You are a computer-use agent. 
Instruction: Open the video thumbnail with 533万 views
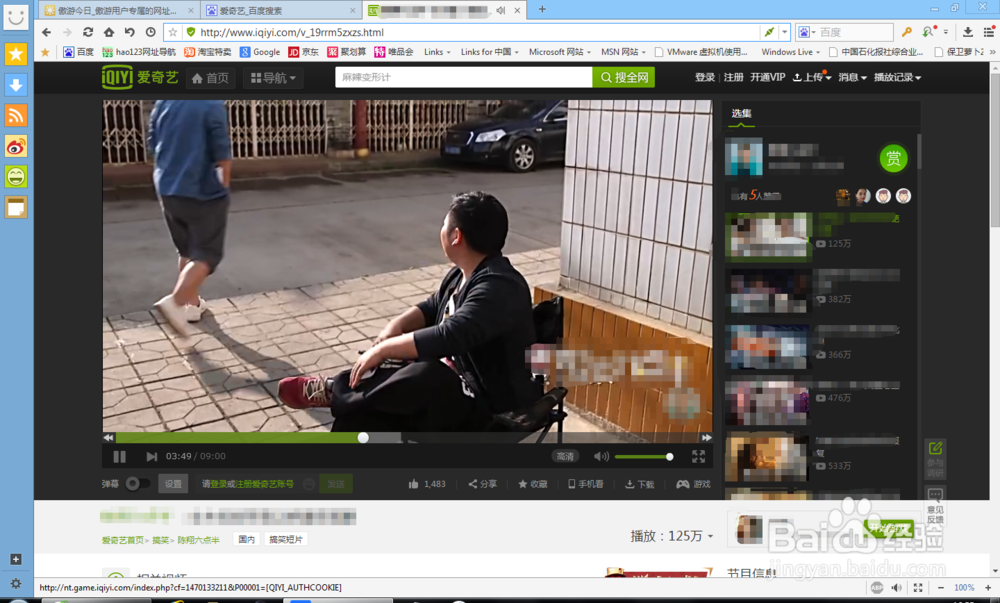768,458
